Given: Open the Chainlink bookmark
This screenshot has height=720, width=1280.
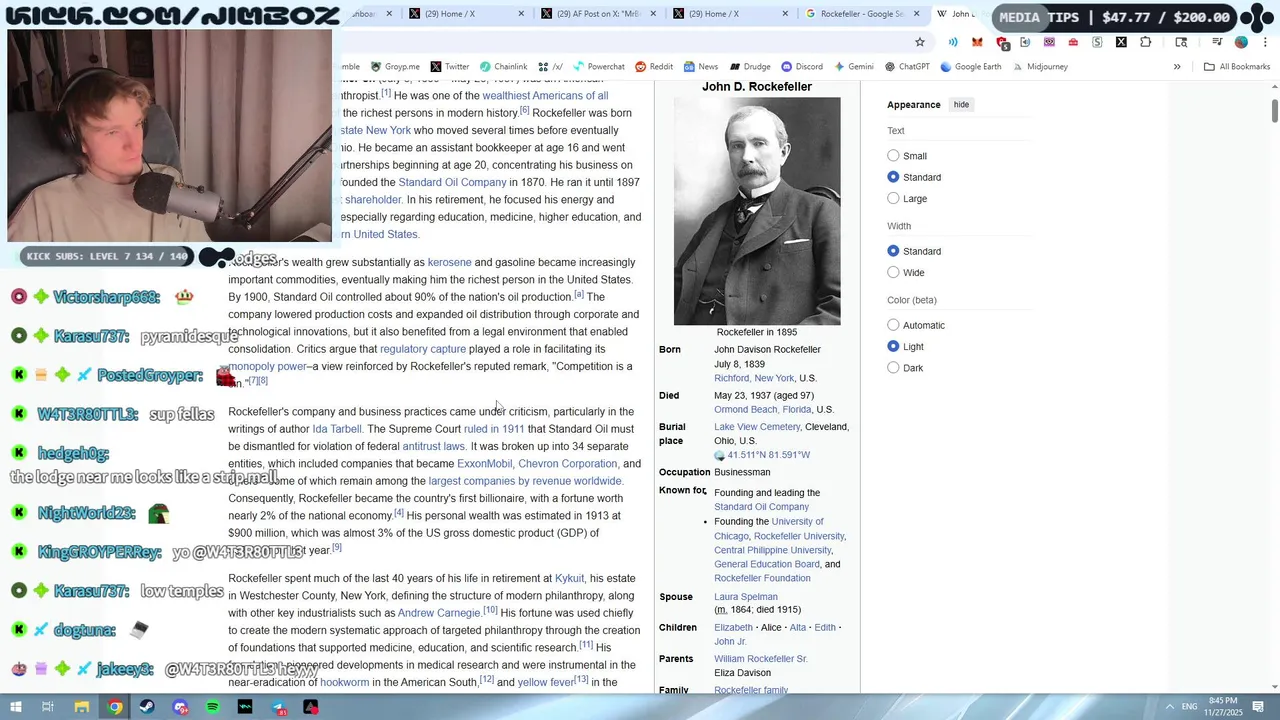Looking at the screenshot, I should pos(503,67).
